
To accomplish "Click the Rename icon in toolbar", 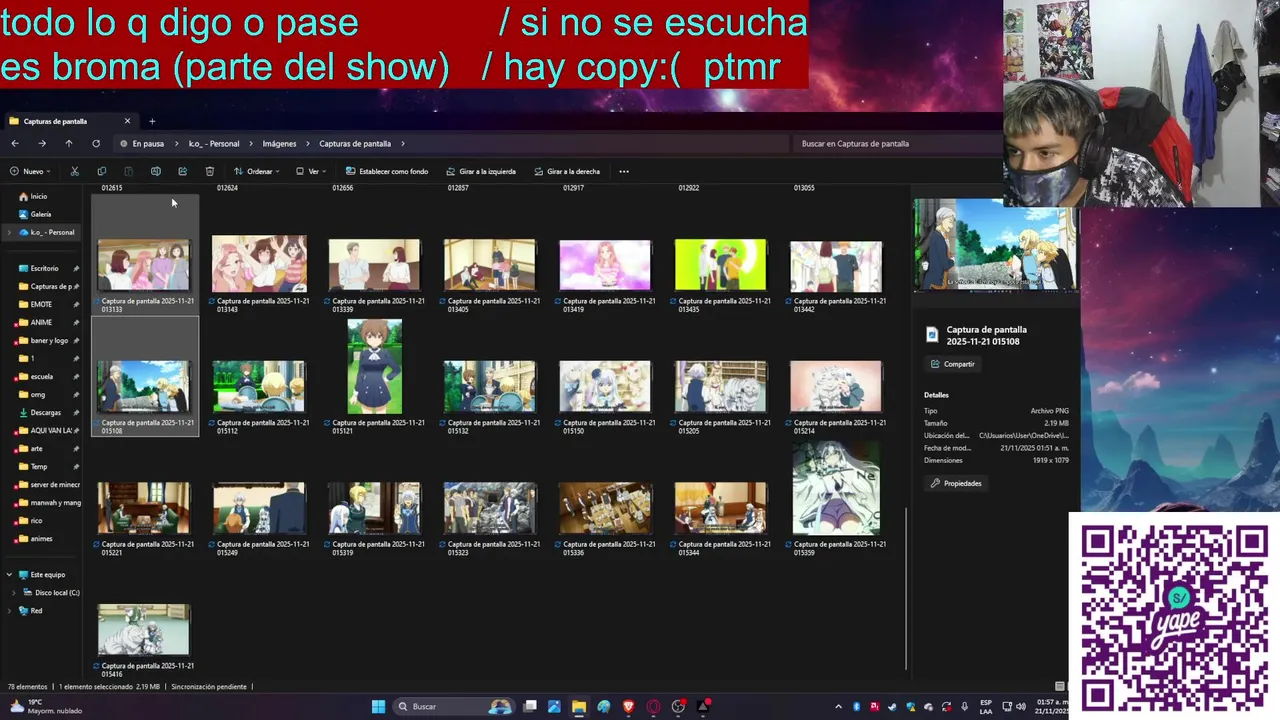I will [155, 171].
